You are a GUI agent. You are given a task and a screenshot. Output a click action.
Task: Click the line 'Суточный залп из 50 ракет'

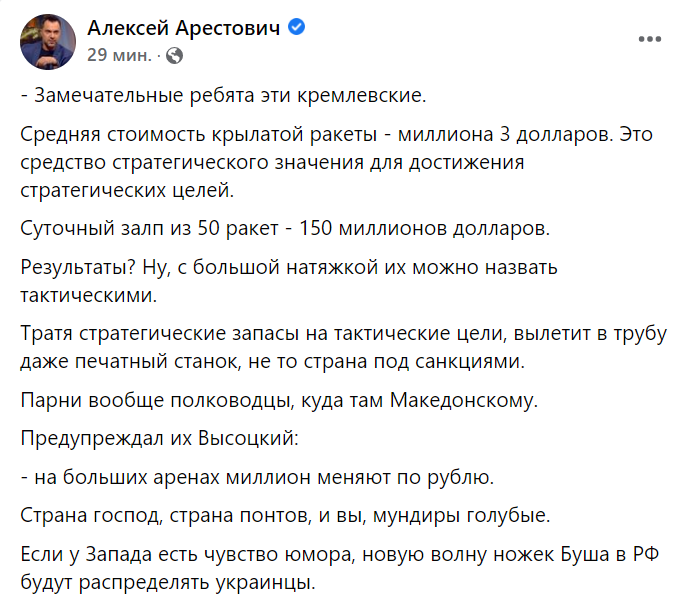pyautogui.click(x=285, y=229)
